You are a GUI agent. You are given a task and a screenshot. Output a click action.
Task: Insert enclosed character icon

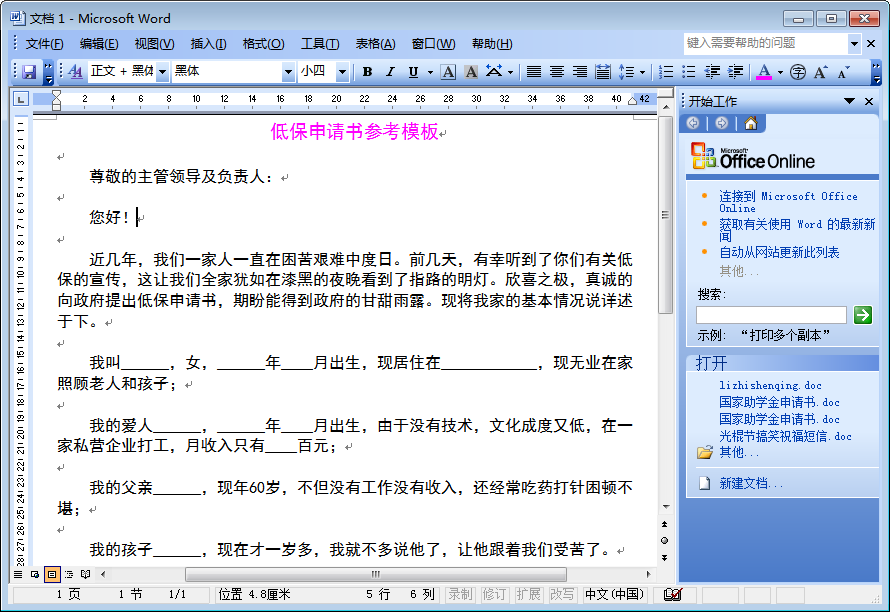pos(797,72)
